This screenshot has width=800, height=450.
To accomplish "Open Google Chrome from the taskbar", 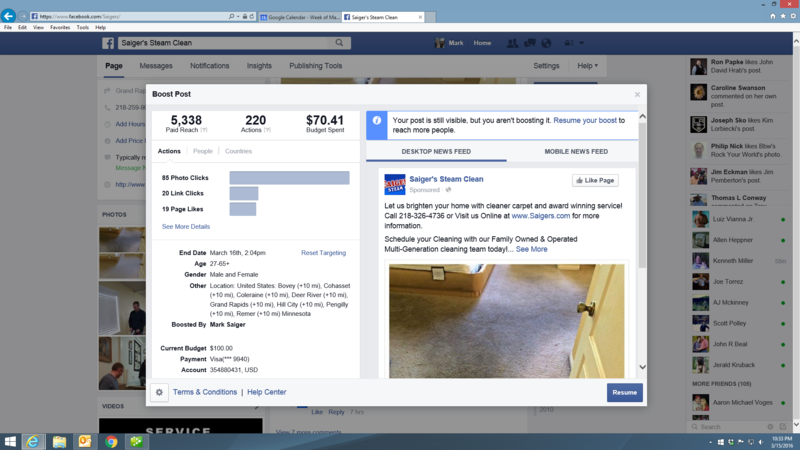I will pyautogui.click(x=111, y=442).
